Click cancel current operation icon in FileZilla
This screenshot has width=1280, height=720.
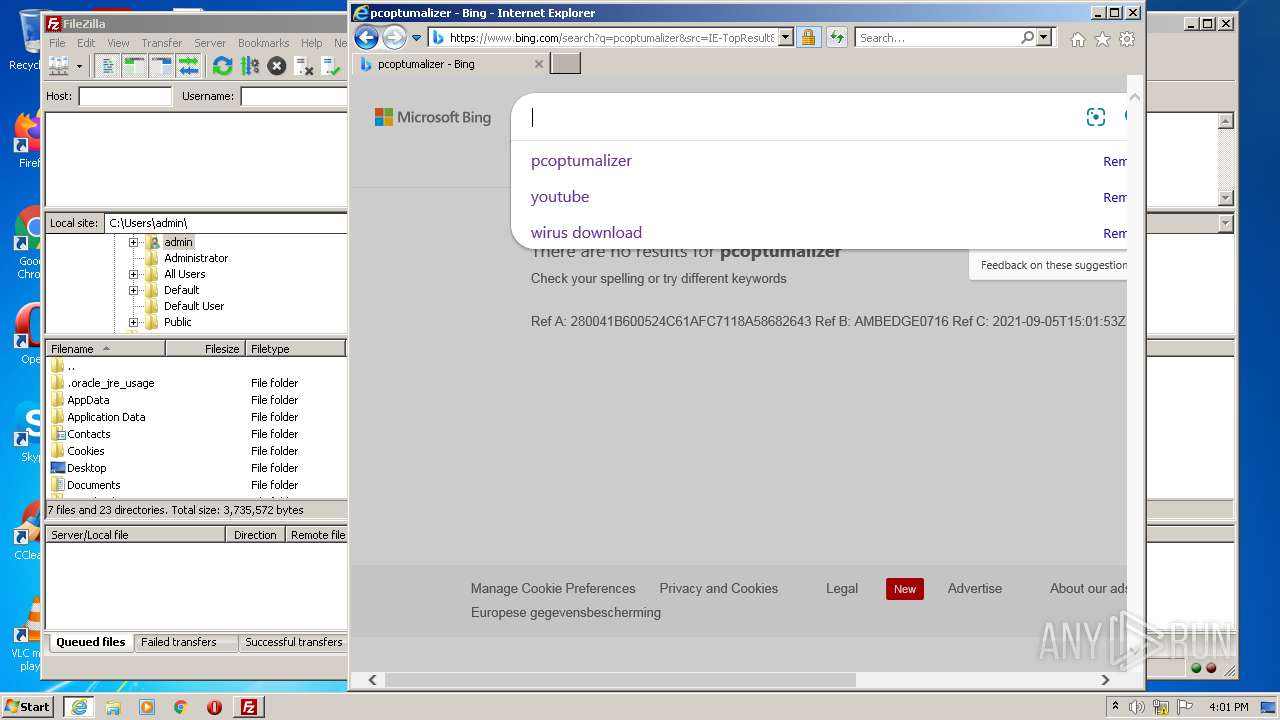click(x=277, y=66)
